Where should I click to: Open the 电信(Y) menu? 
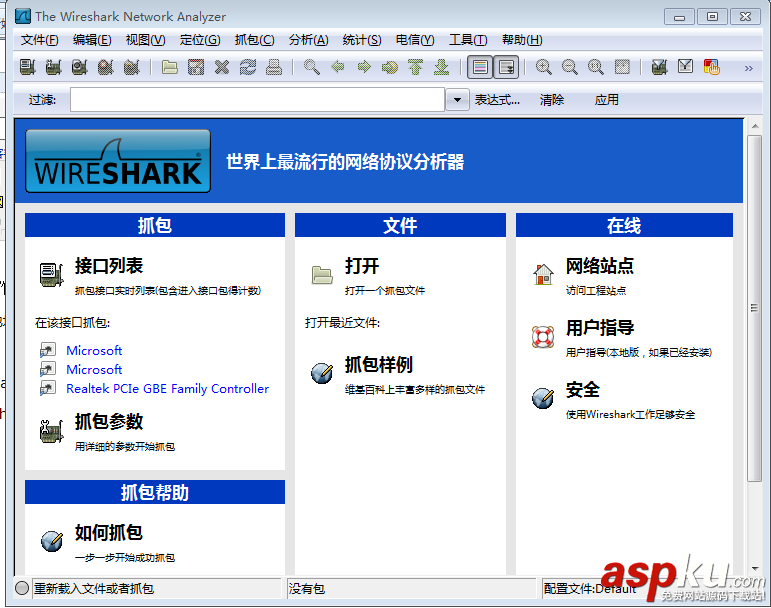415,40
